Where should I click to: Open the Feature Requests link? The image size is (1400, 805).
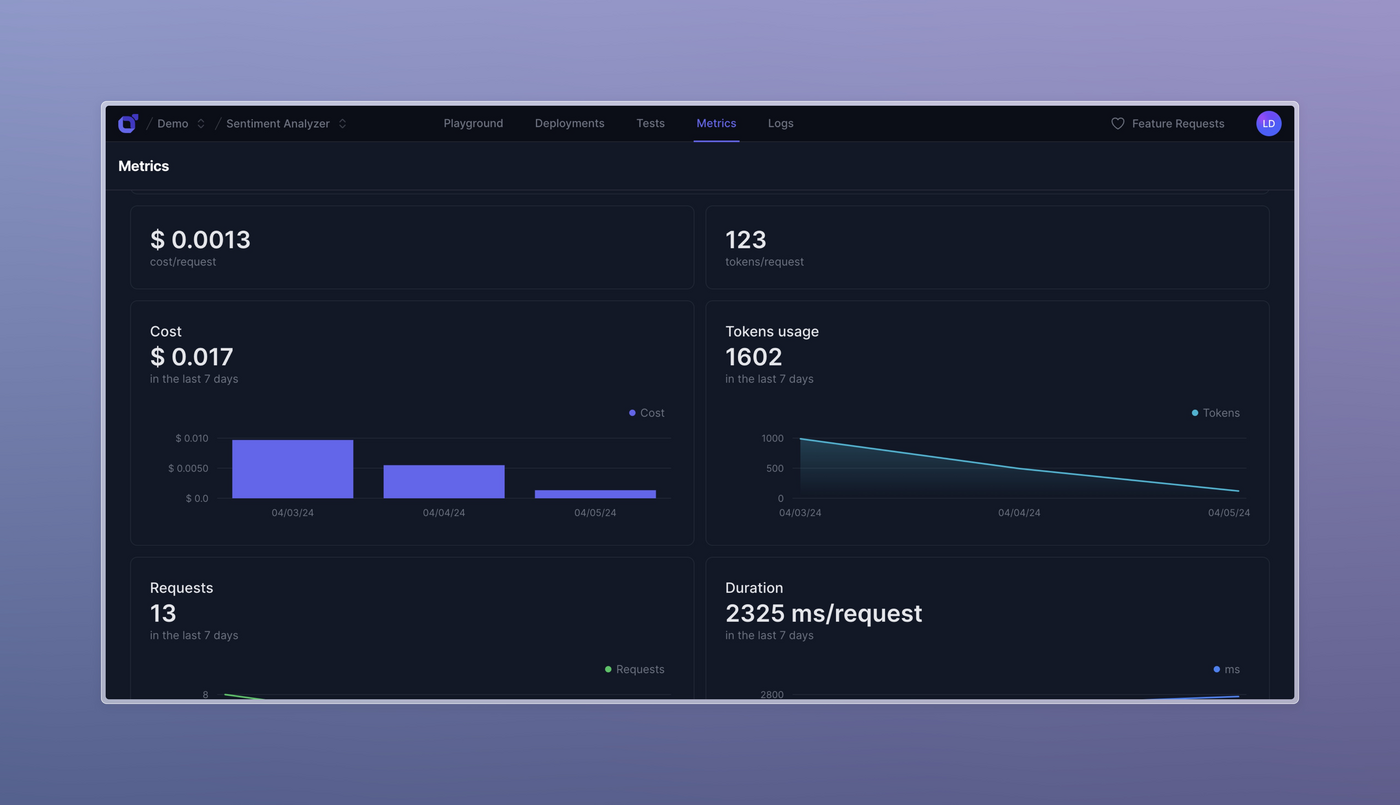tap(1177, 123)
